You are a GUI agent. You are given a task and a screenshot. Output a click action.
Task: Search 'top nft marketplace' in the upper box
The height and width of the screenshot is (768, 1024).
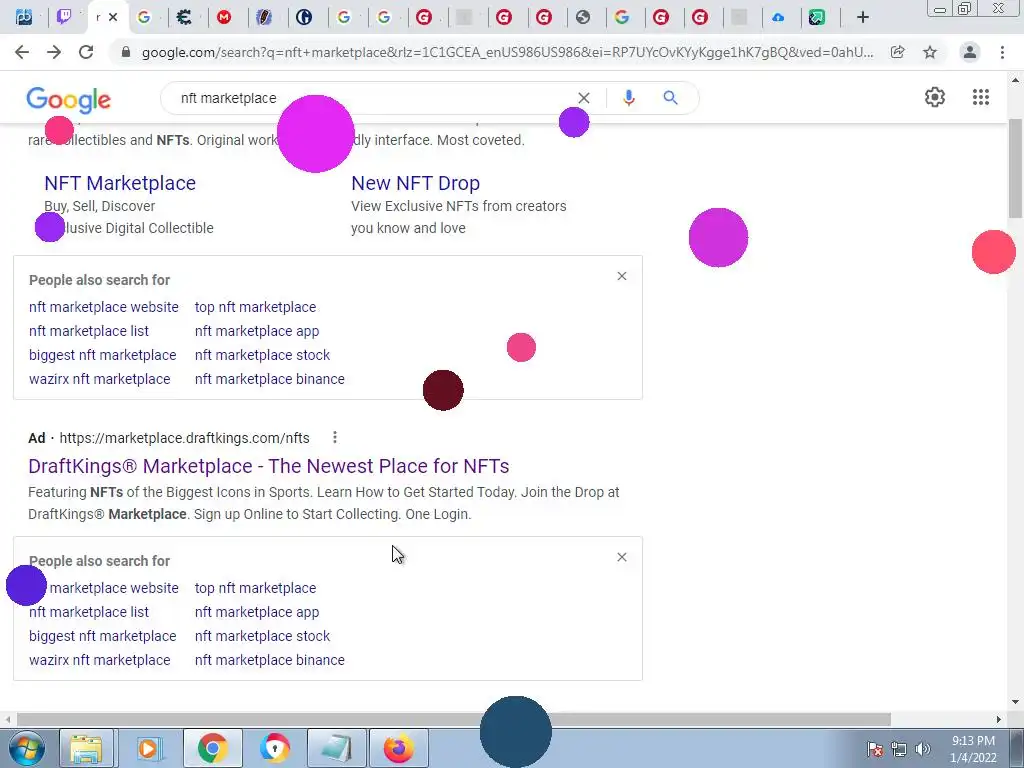tap(255, 307)
